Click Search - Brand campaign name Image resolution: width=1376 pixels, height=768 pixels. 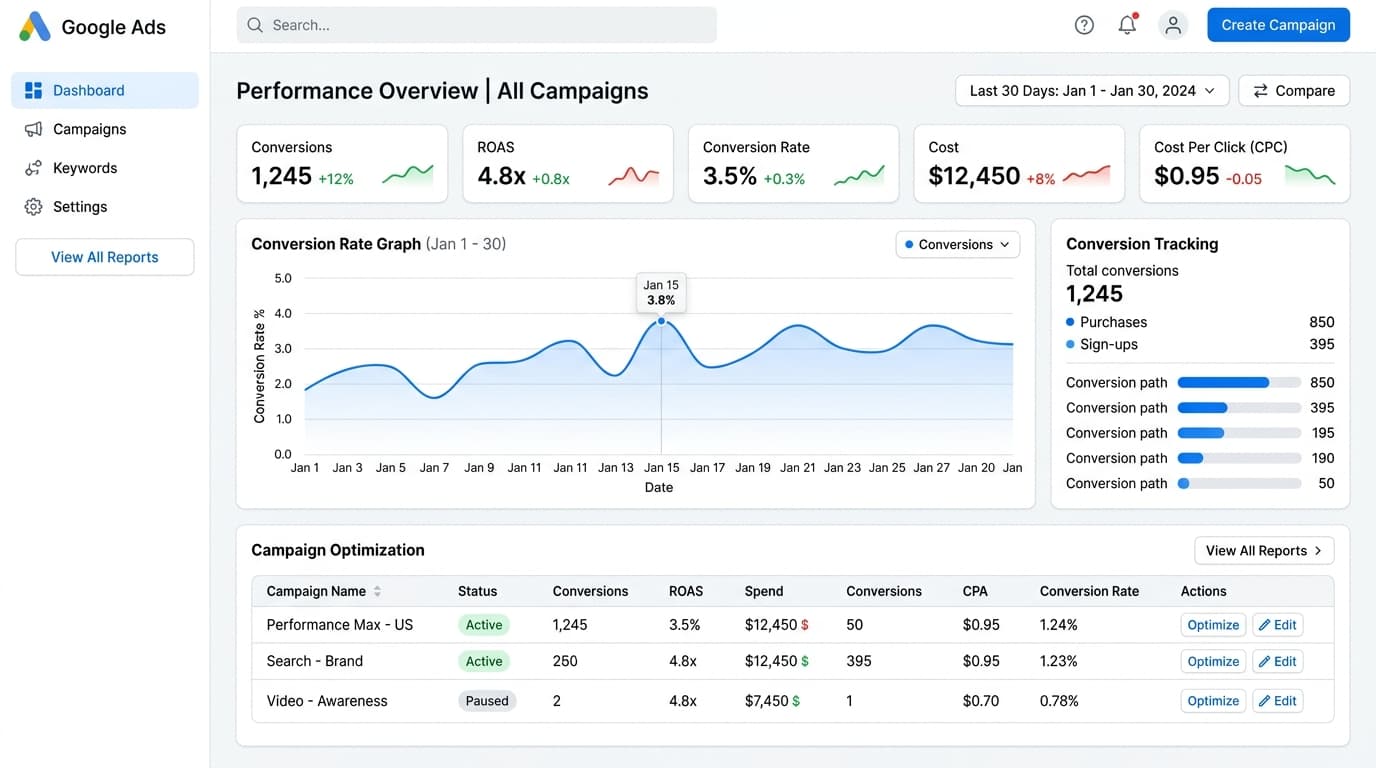(315, 661)
